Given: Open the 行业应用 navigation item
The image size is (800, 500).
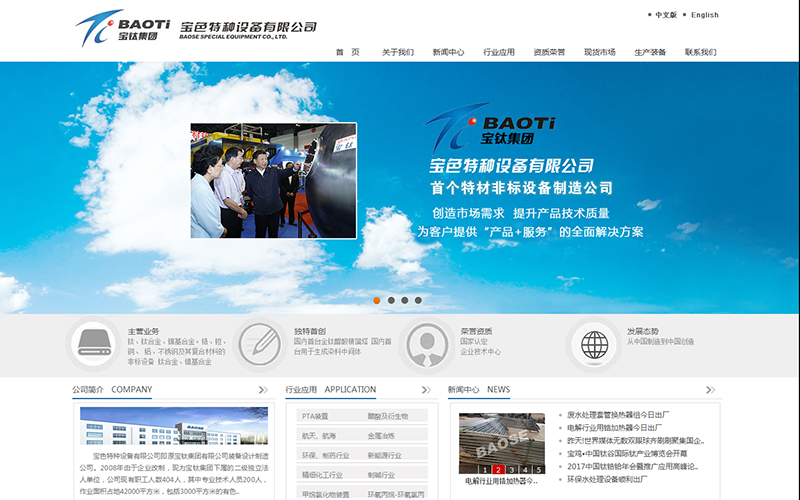Looking at the screenshot, I should coord(499,52).
